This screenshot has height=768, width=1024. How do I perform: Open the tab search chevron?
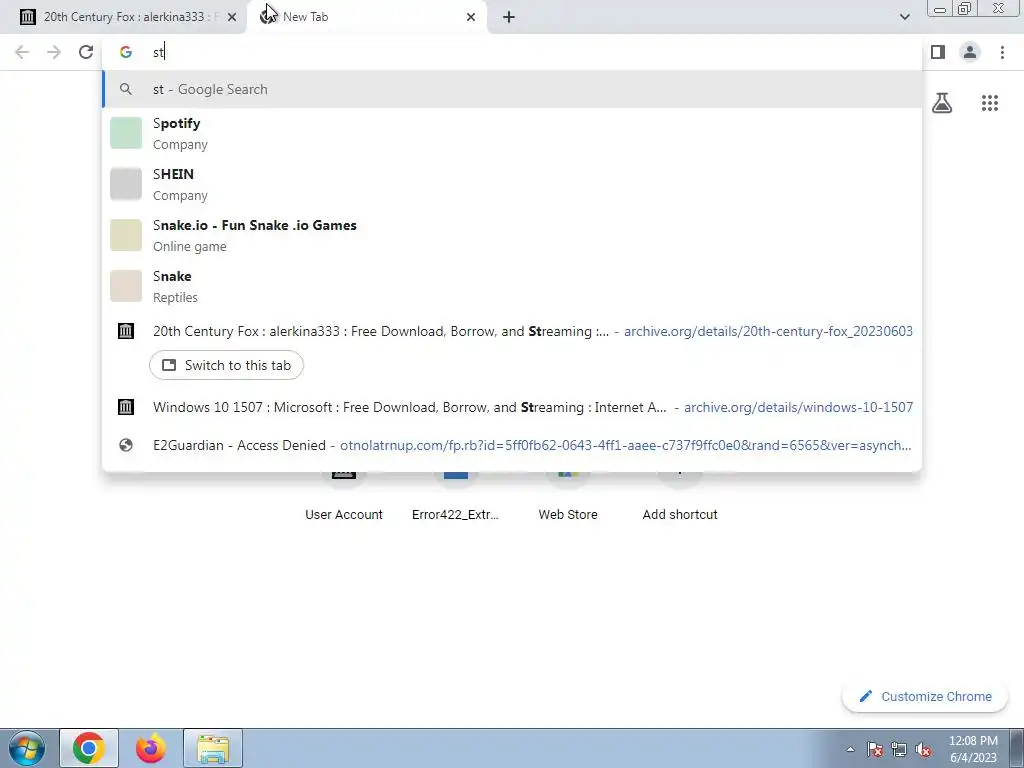904,17
